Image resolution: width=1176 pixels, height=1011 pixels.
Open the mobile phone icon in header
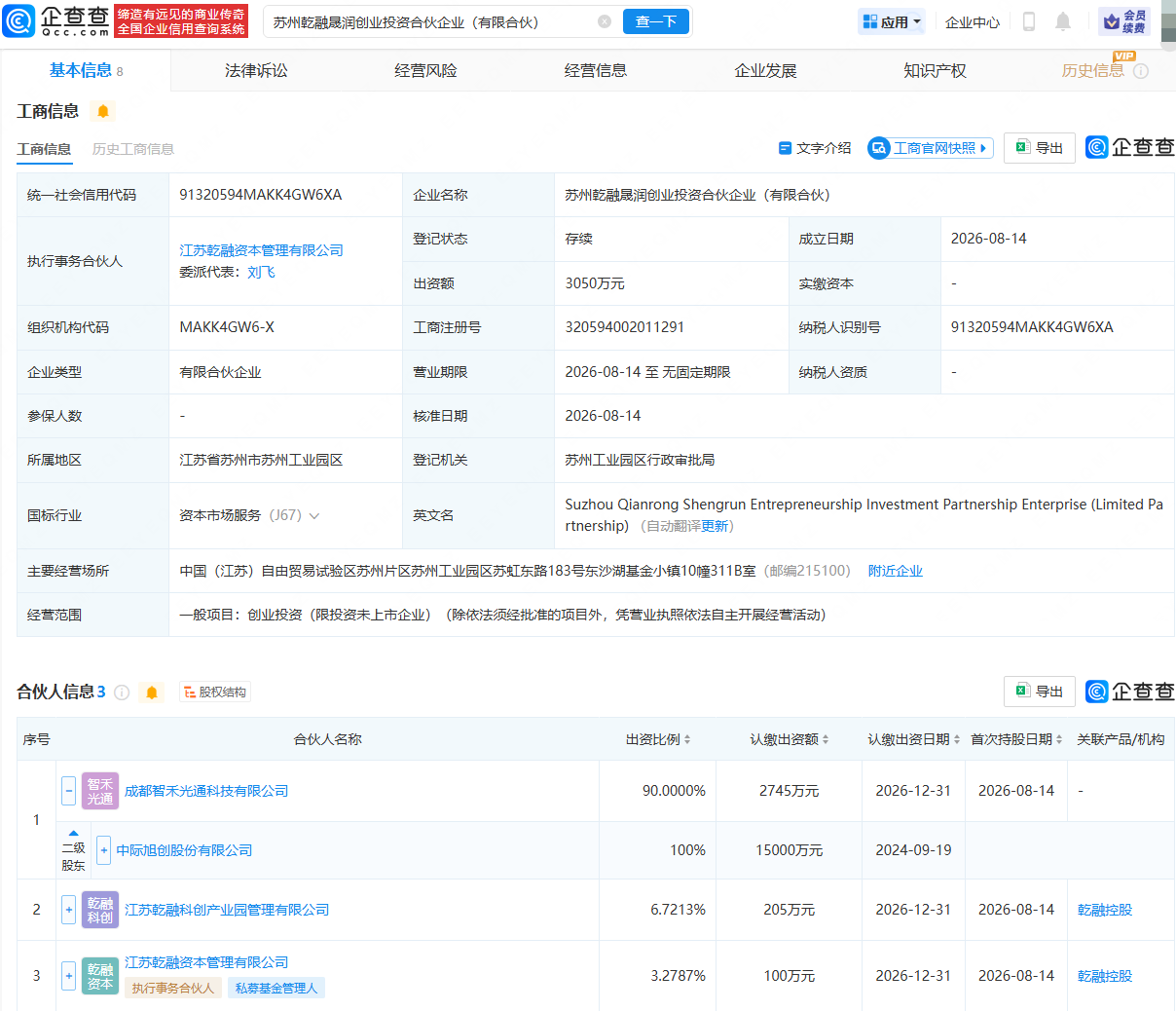pyautogui.click(x=1029, y=21)
